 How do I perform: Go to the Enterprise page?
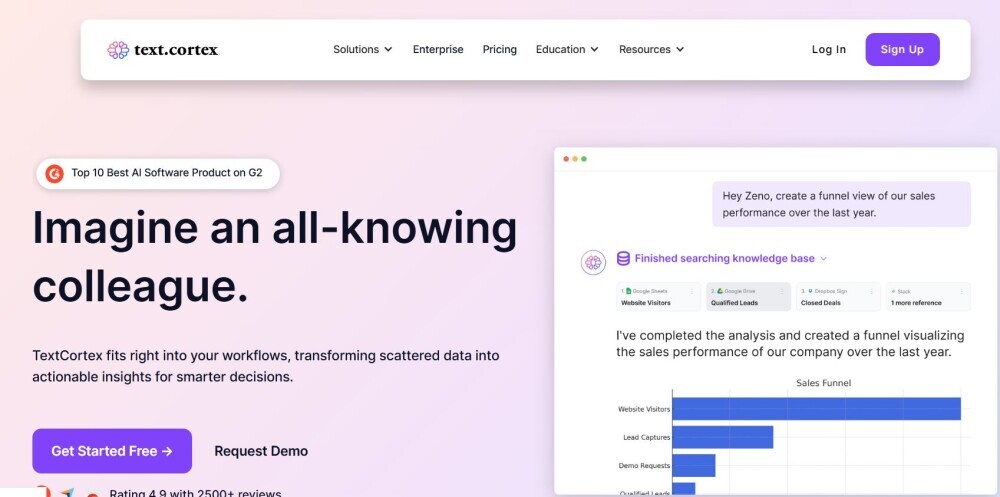coord(438,49)
